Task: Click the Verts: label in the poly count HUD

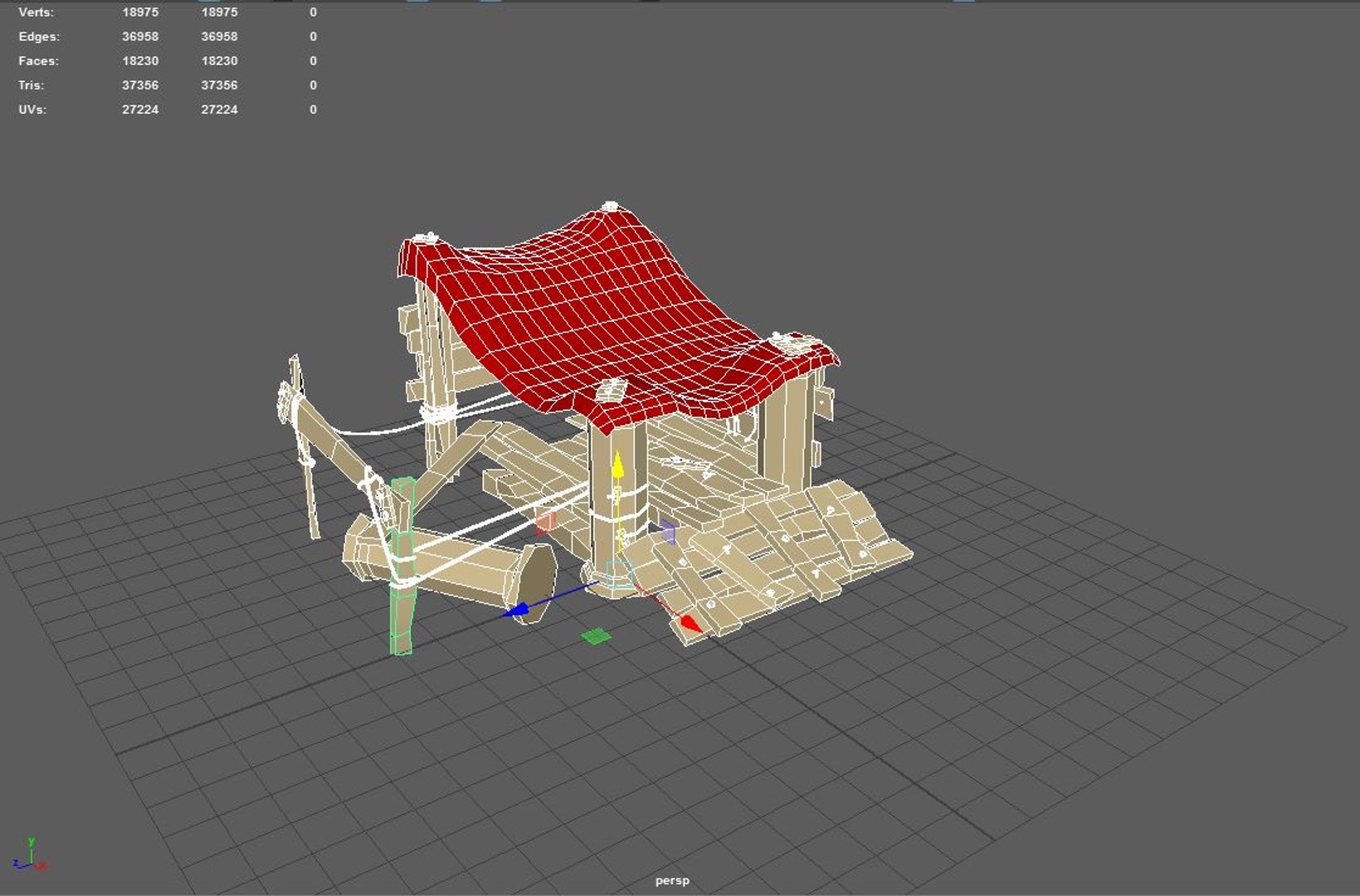Action: point(36,12)
